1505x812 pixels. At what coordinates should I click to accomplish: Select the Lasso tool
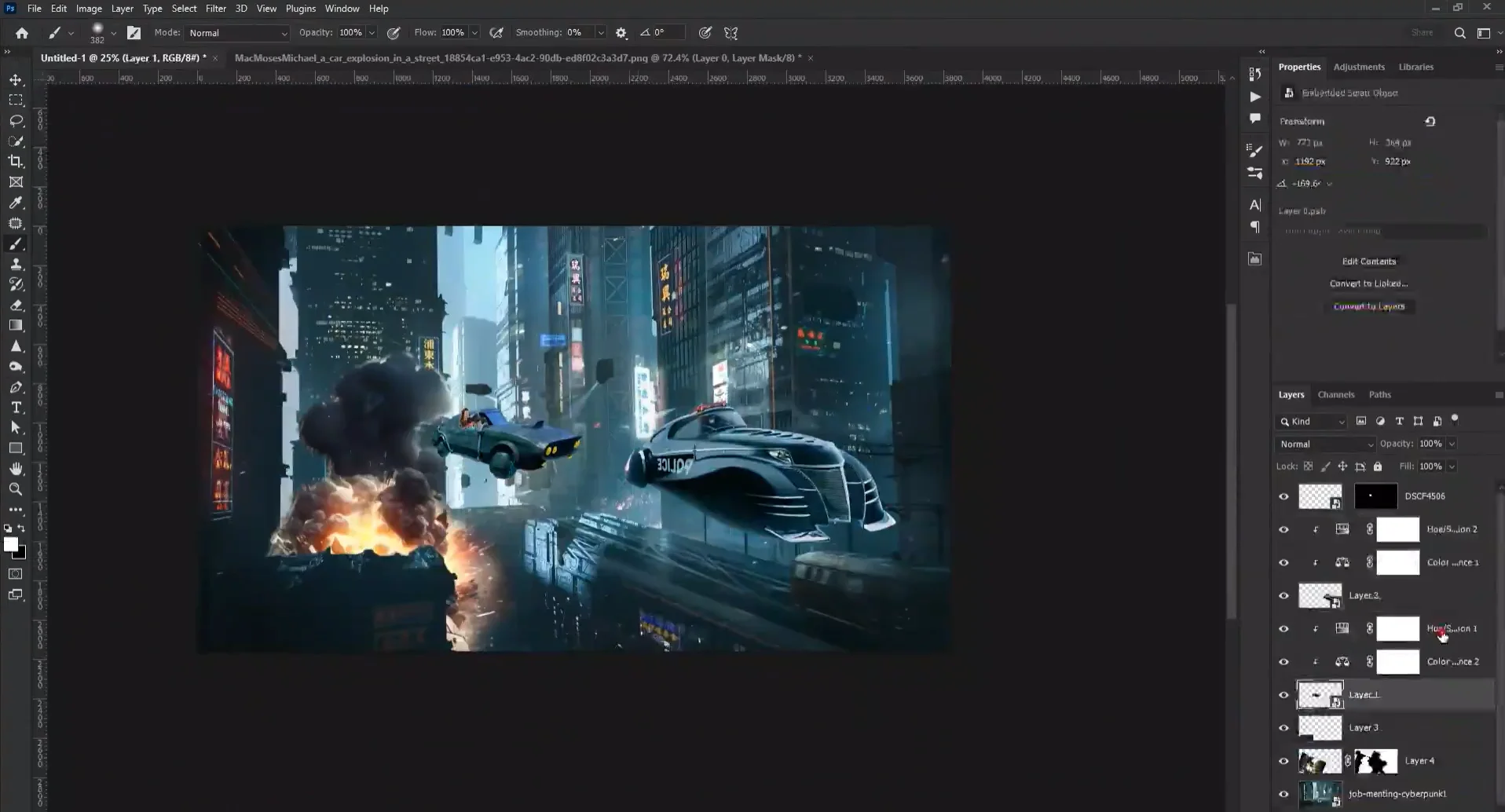(16, 121)
